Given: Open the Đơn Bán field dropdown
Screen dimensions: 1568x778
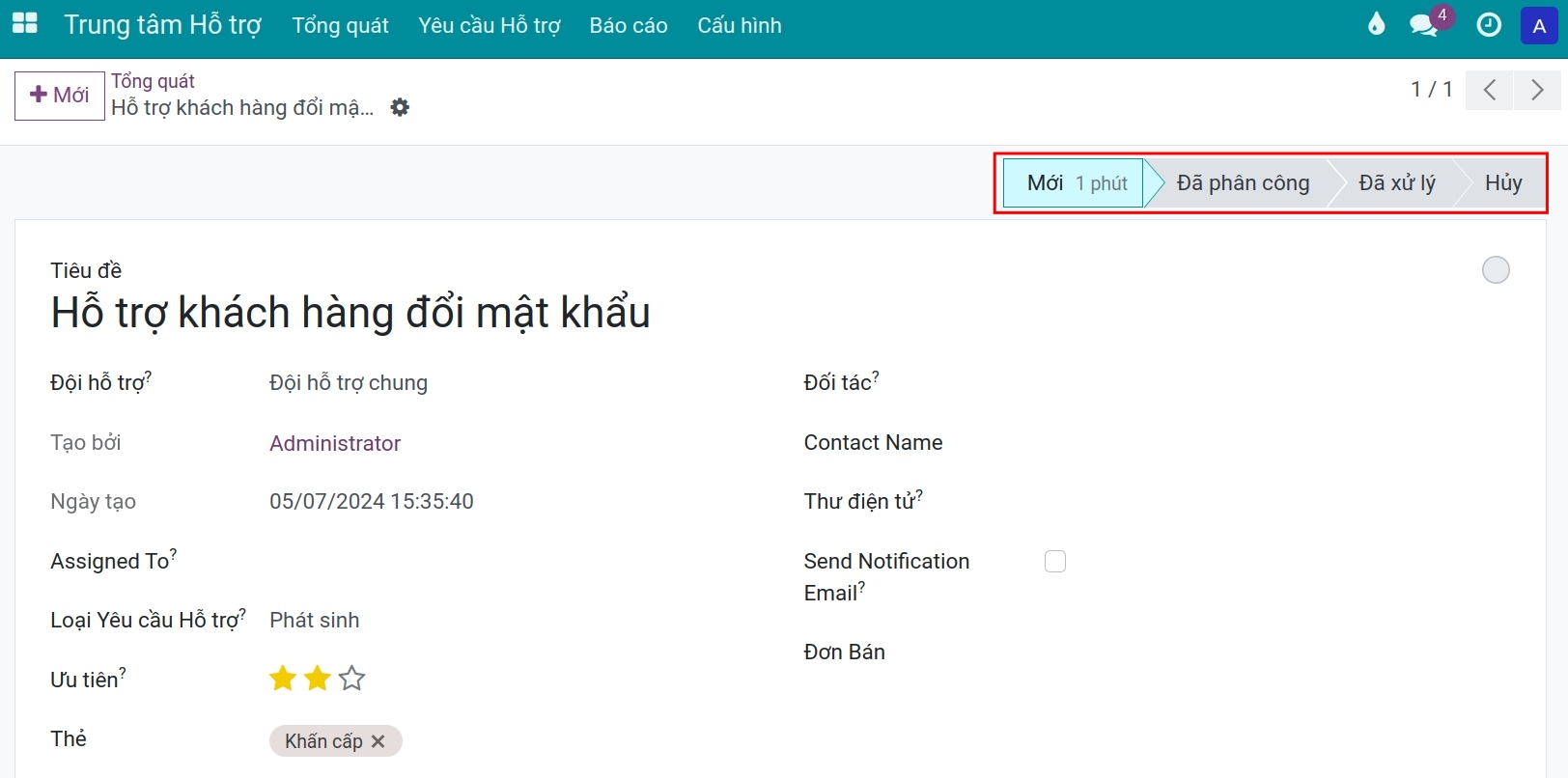Looking at the screenshot, I should point(1276,652).
